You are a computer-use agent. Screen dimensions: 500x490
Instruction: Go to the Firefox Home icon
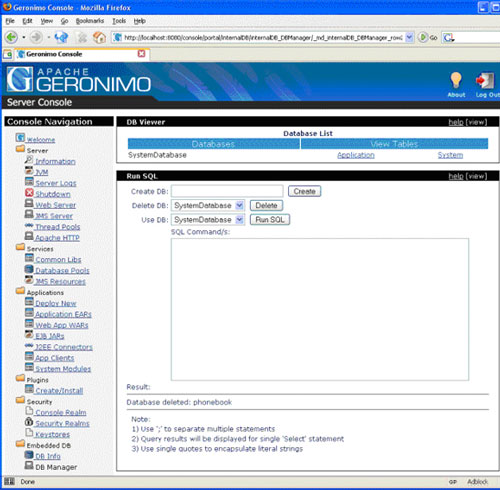click(x=99, y=37)
